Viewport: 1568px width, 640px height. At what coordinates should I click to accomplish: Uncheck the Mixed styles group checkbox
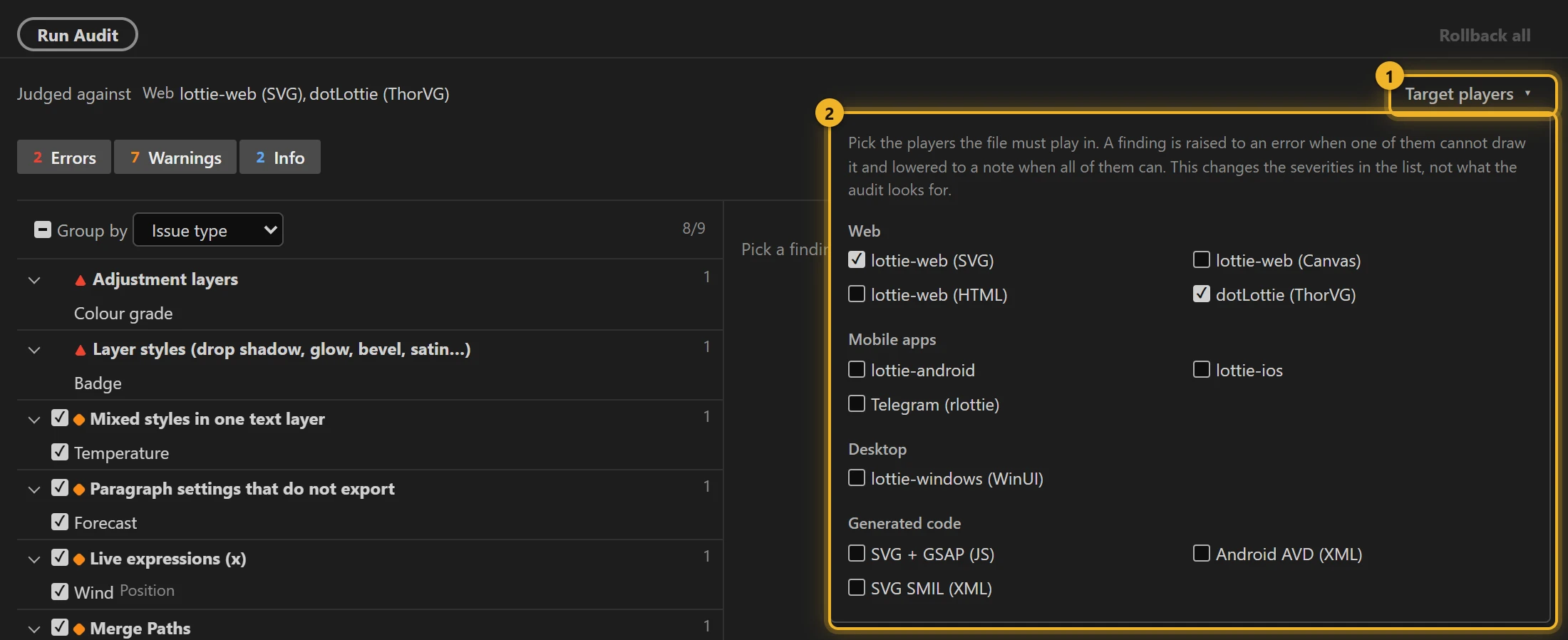[60, 418]
